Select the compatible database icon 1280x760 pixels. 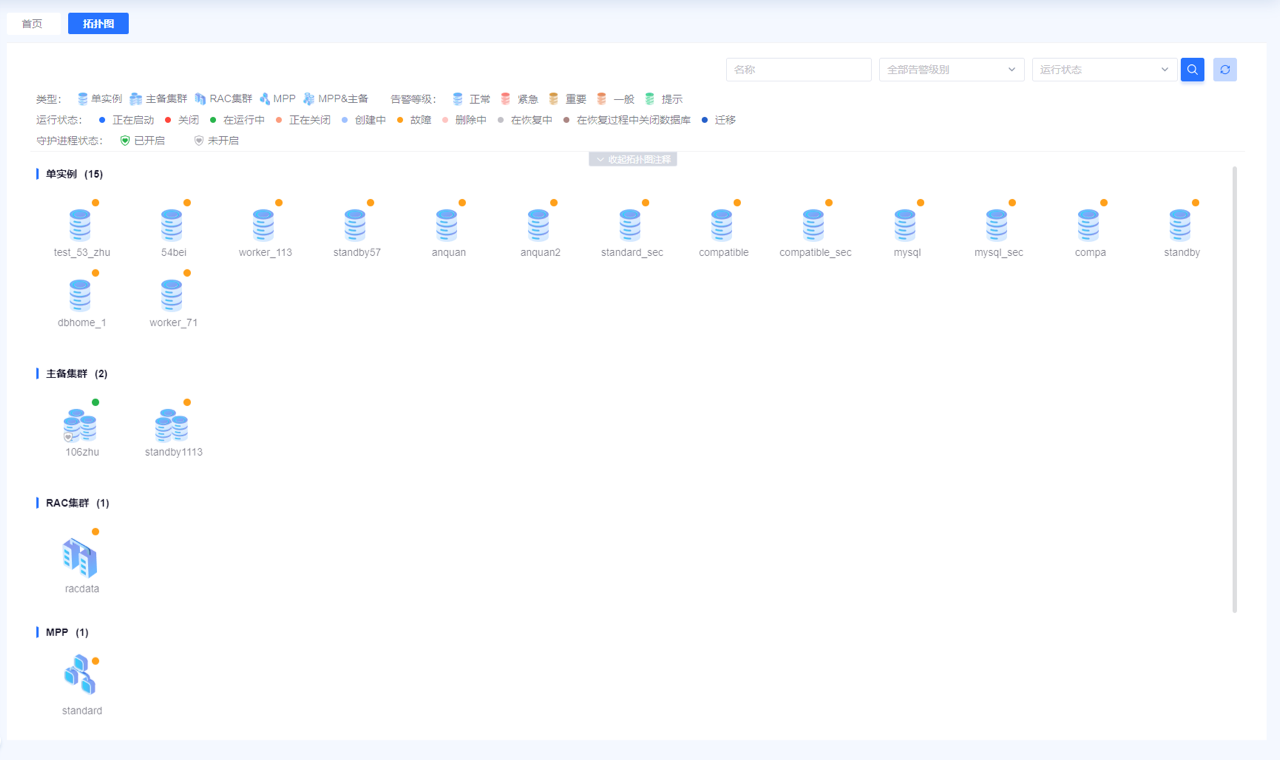(x=722, y=225)
